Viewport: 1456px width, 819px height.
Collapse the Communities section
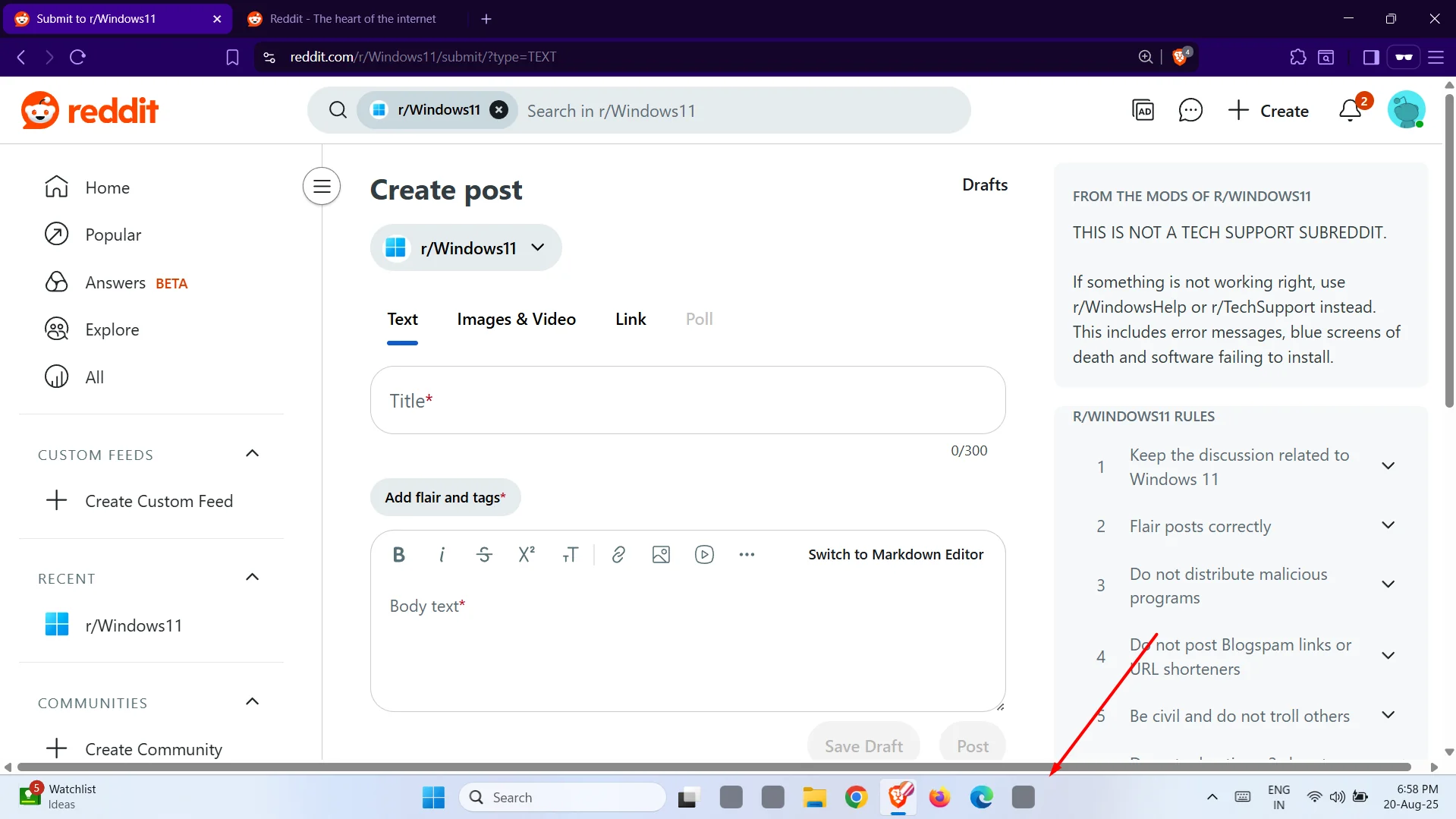point(253,701)
